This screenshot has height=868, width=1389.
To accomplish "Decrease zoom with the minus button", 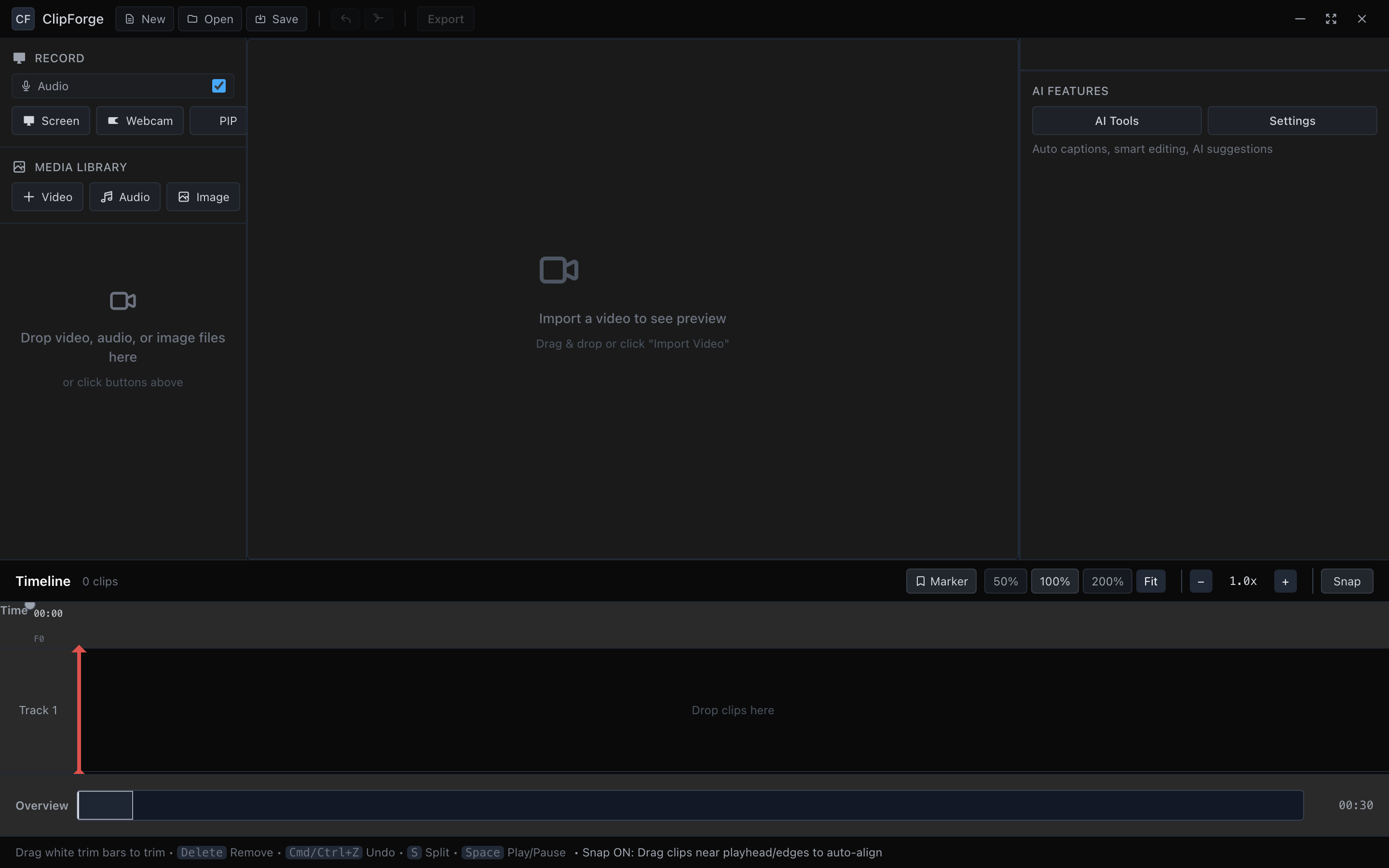I will click(1201, 582).
